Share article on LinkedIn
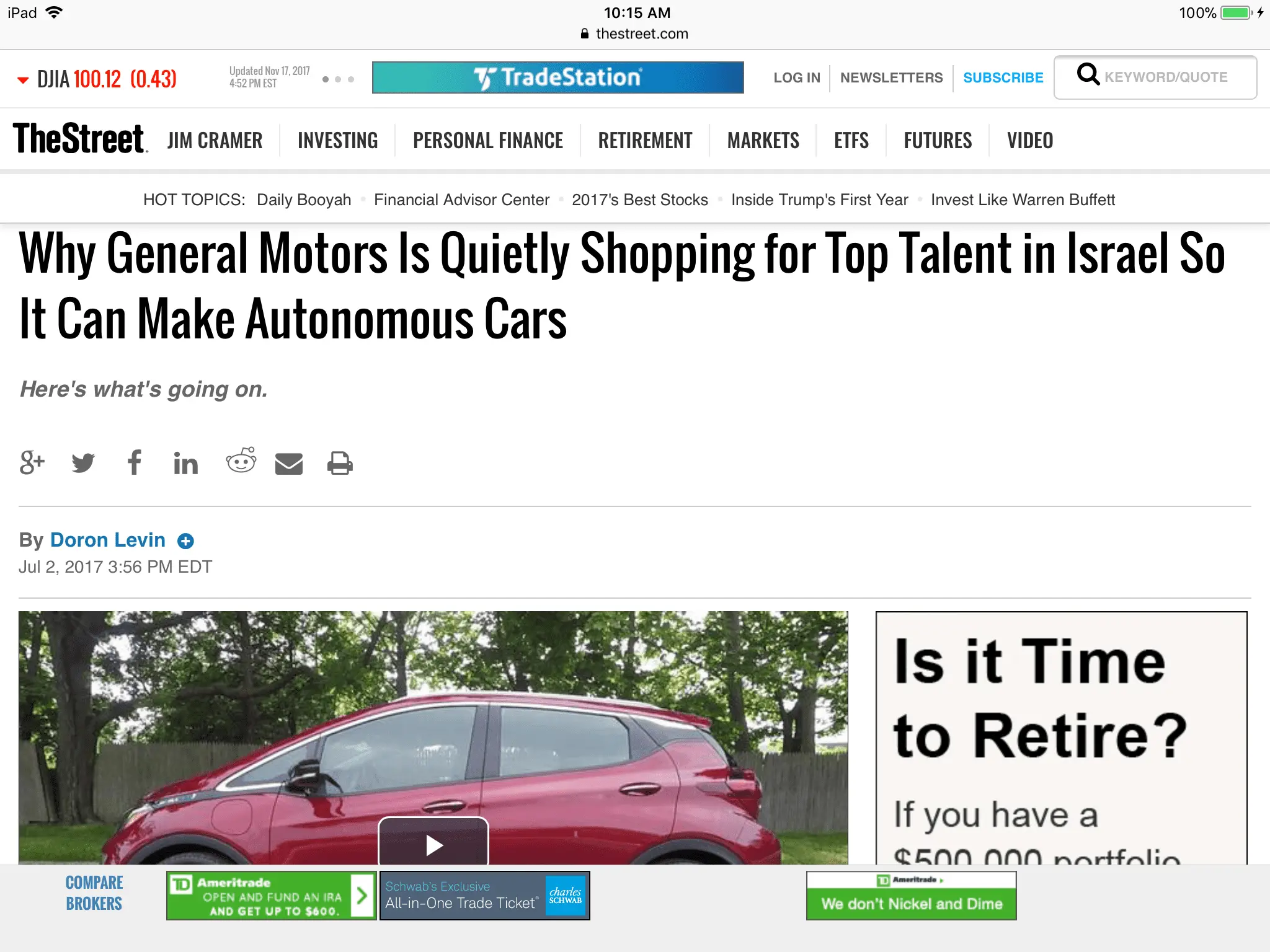Viewport: 1270px width, 952px height. pos(185,463)
